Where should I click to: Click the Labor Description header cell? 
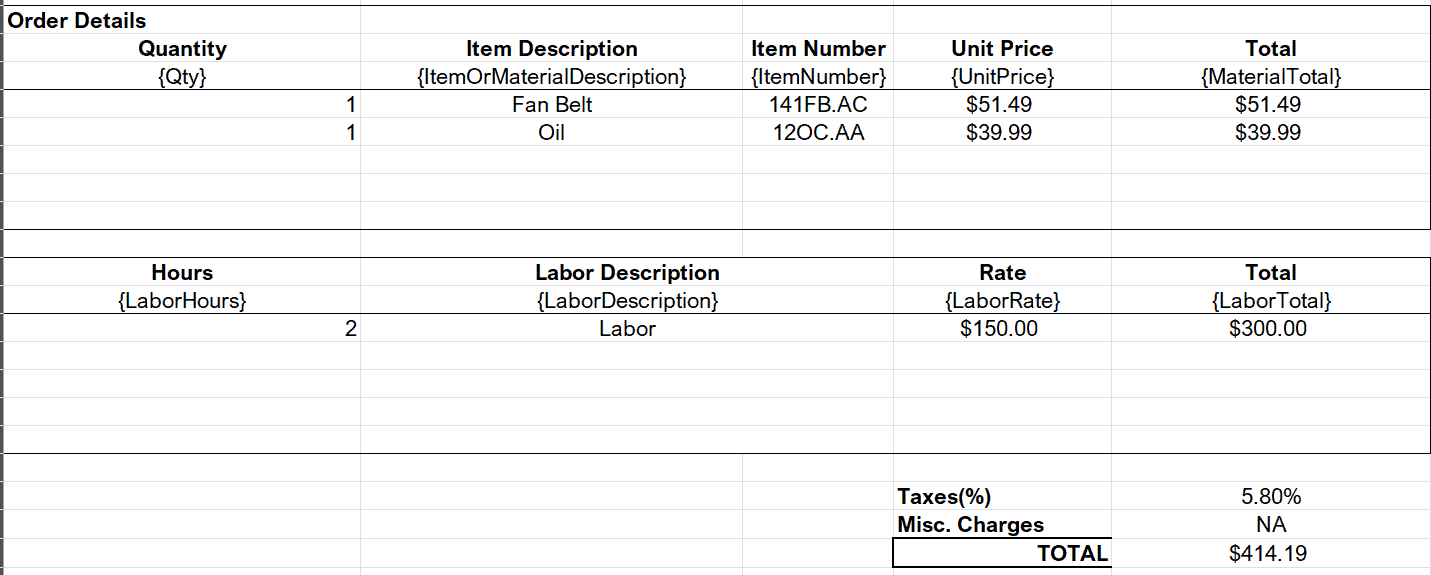pyautogui.click(x=627, y=272)
